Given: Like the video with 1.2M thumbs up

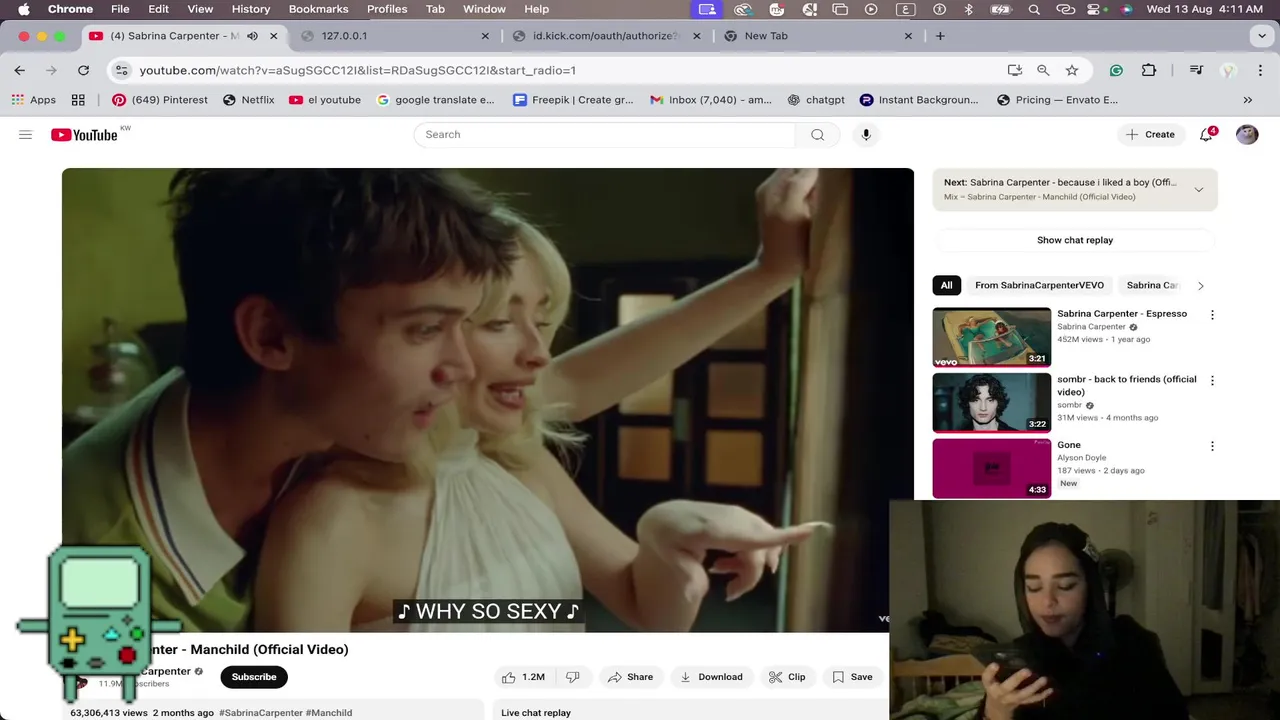Looking at the screenshot, I should (524, 677).
